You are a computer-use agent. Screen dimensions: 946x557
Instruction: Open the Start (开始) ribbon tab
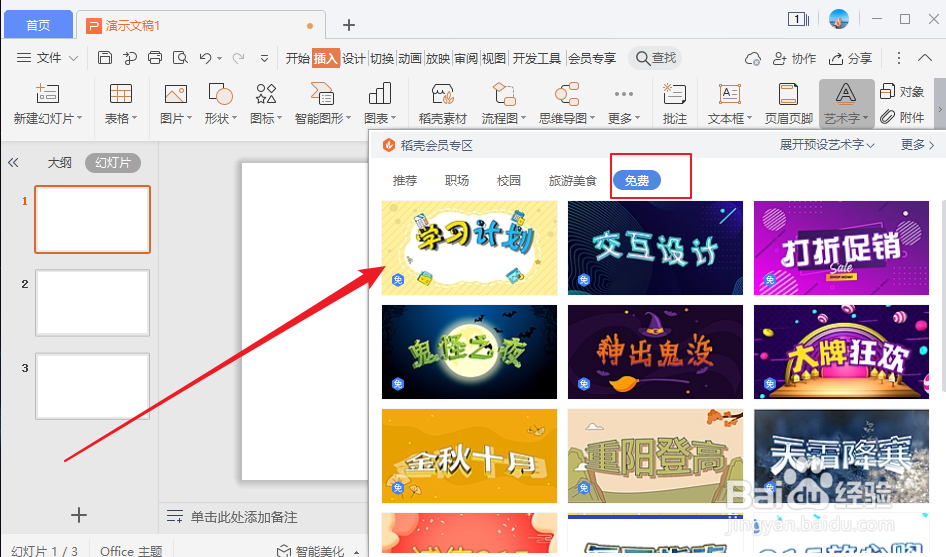[297, 58]
